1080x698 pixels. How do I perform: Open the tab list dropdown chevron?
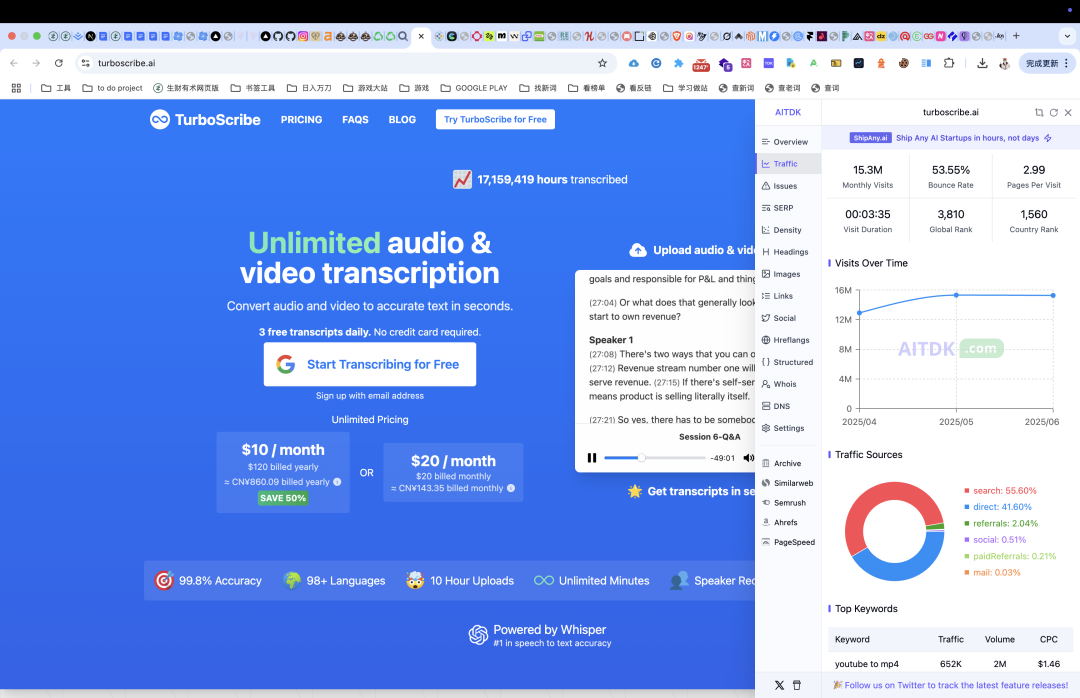1068,36
